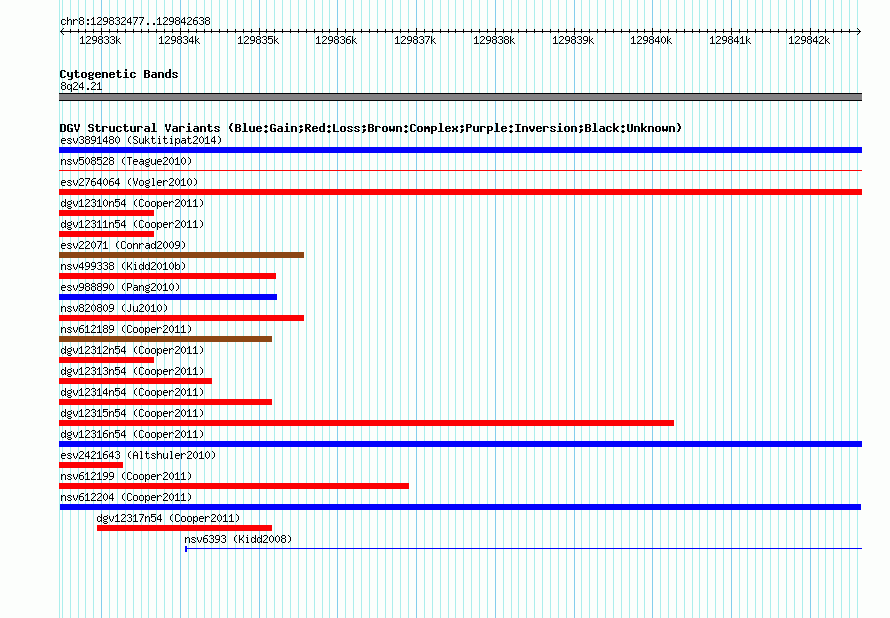Click the 129841k ruler tick label
Screen dimensions: 890x618
[x=730, y=40]
